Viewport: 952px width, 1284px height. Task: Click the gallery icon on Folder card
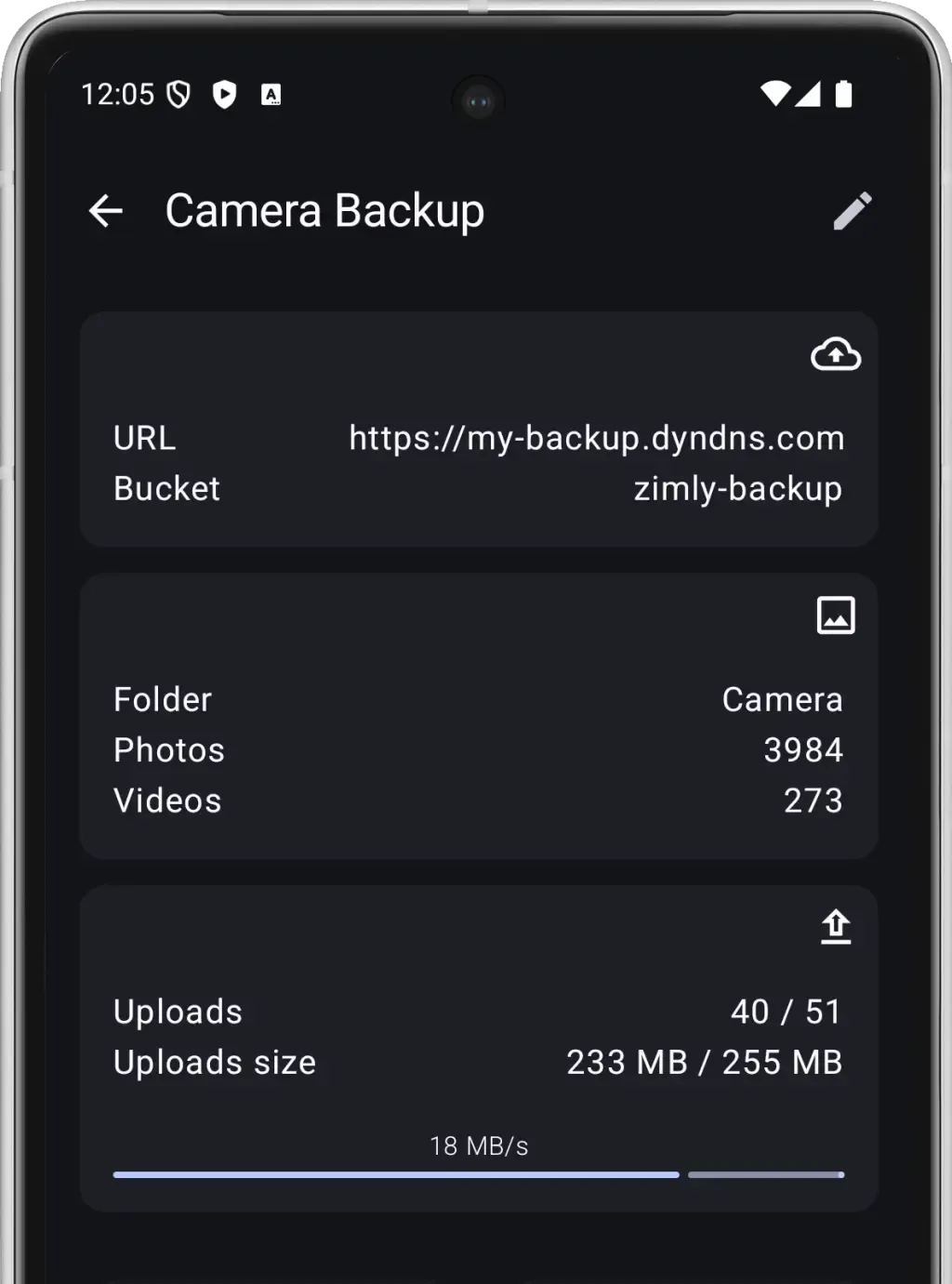[835, 616]
